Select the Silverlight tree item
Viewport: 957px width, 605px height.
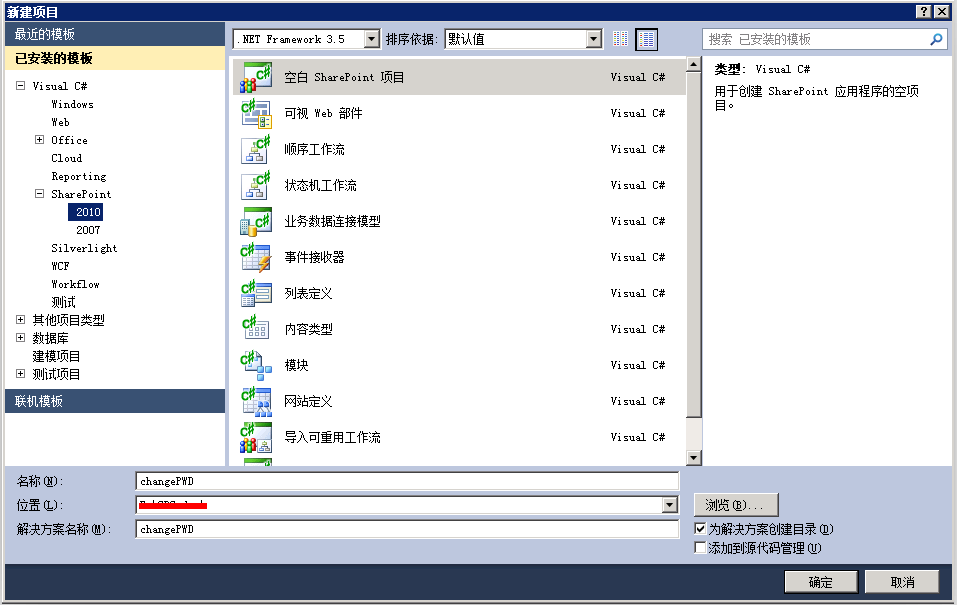84,248
